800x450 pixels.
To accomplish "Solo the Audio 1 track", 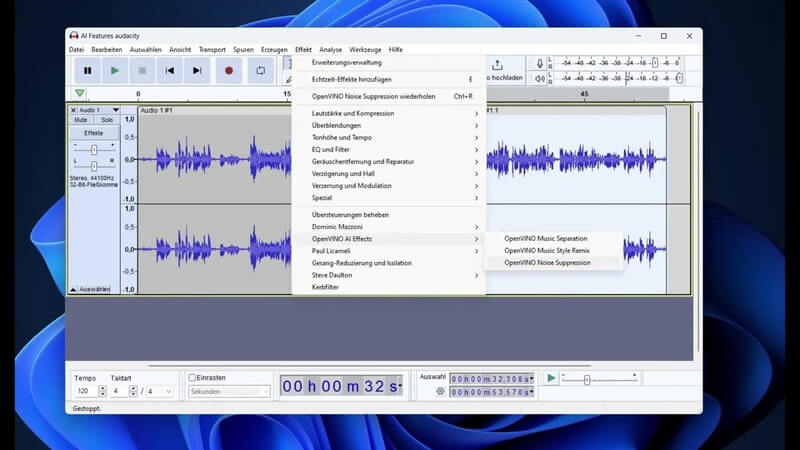I will (106, 120).
